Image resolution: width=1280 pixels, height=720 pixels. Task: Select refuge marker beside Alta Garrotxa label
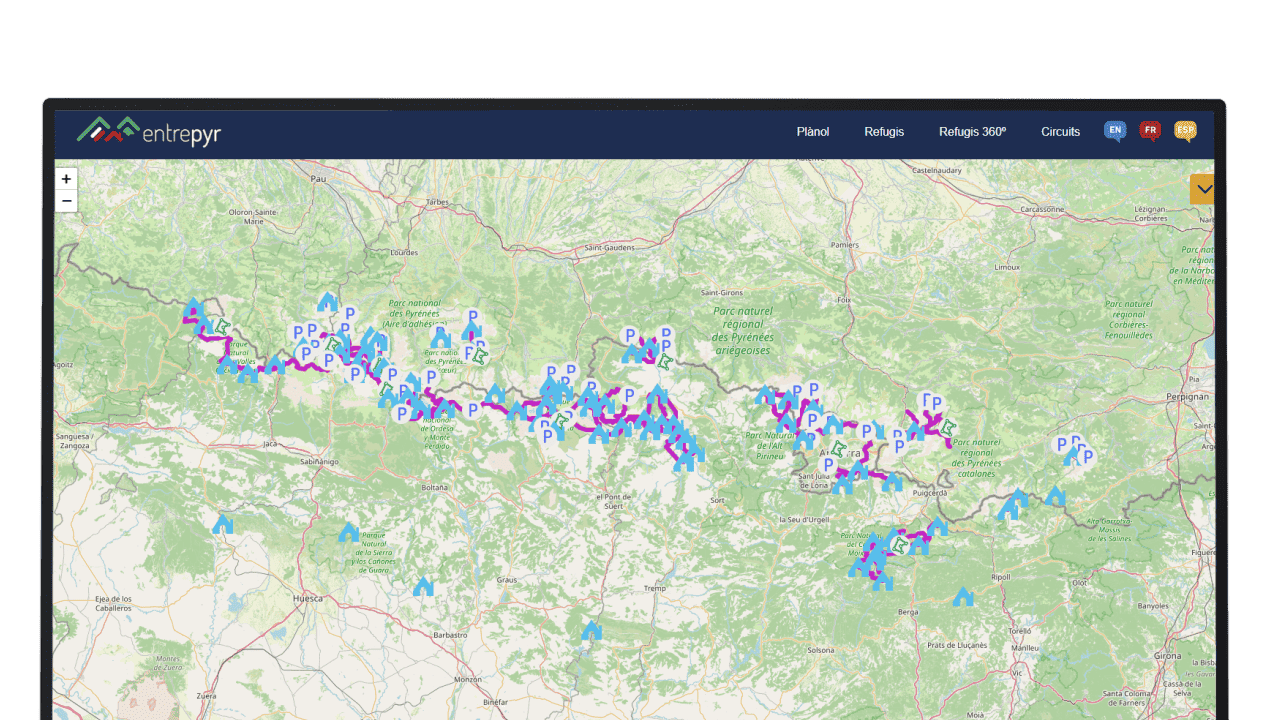pos(1055,496)
